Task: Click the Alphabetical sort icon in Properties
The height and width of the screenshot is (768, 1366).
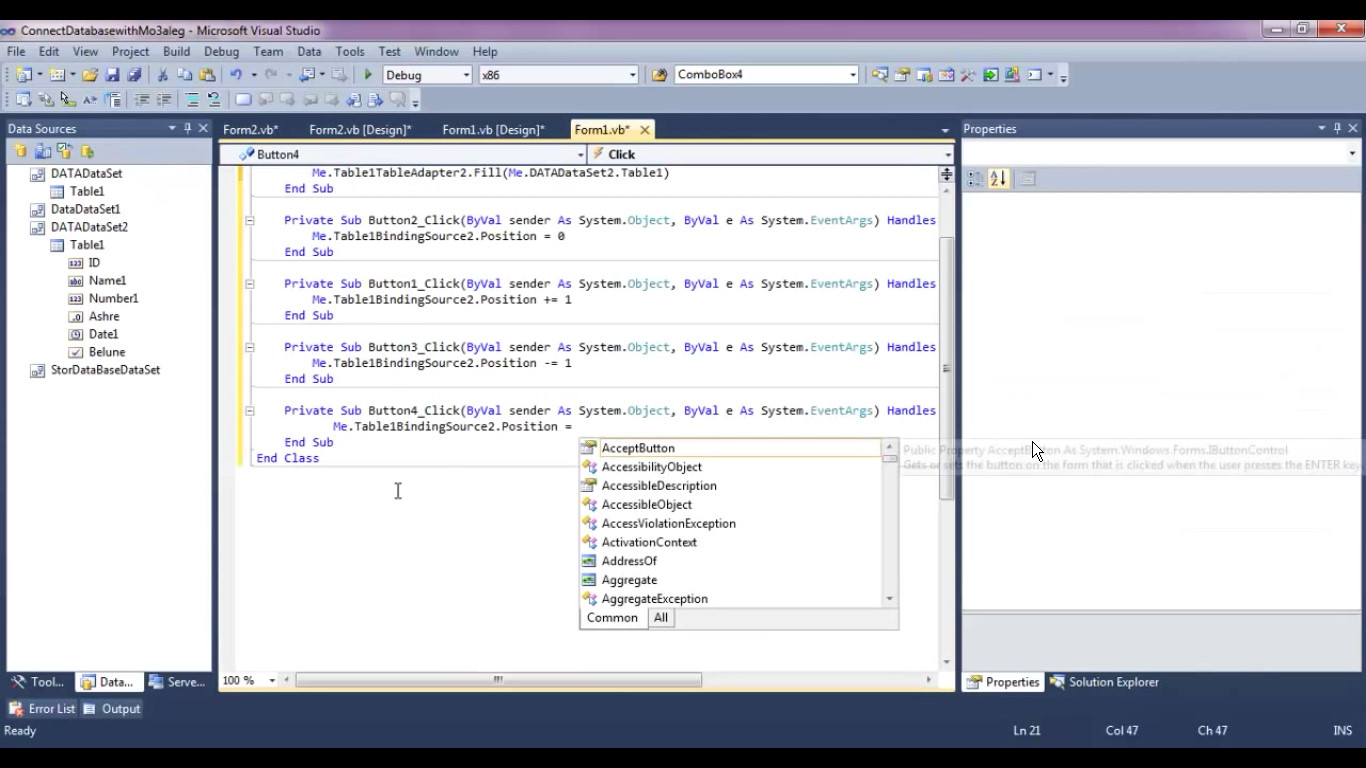Action: (x=998, y=179)
